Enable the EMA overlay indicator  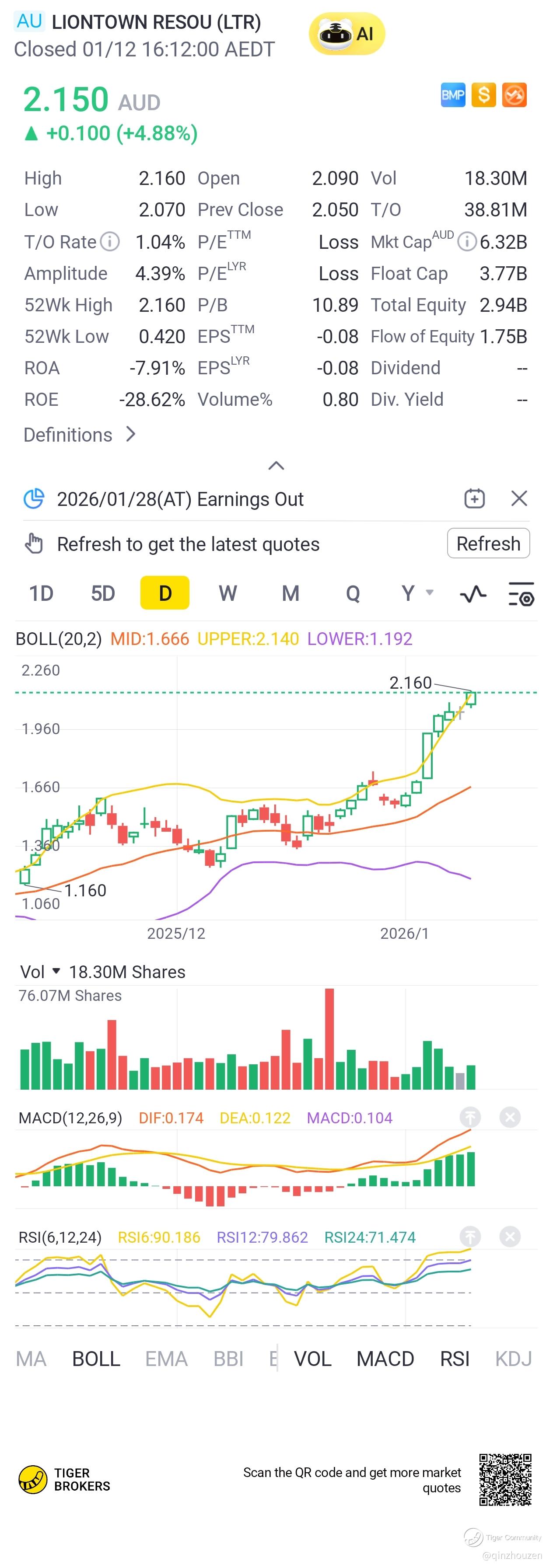click(166, 1359)
